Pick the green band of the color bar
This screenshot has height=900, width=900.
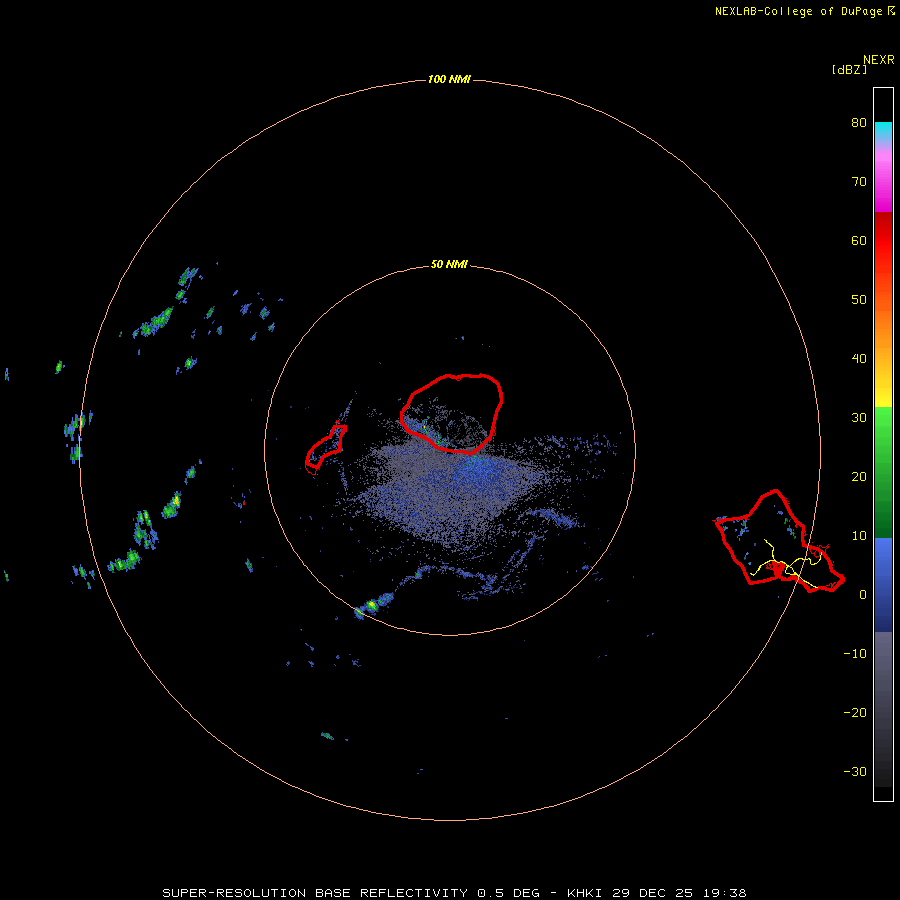(x=883, y=472)
